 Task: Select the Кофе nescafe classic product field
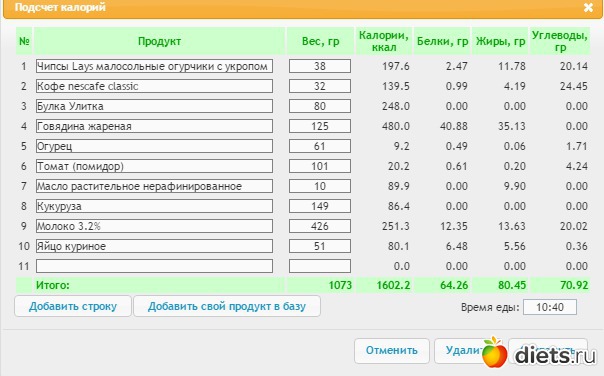154,86
